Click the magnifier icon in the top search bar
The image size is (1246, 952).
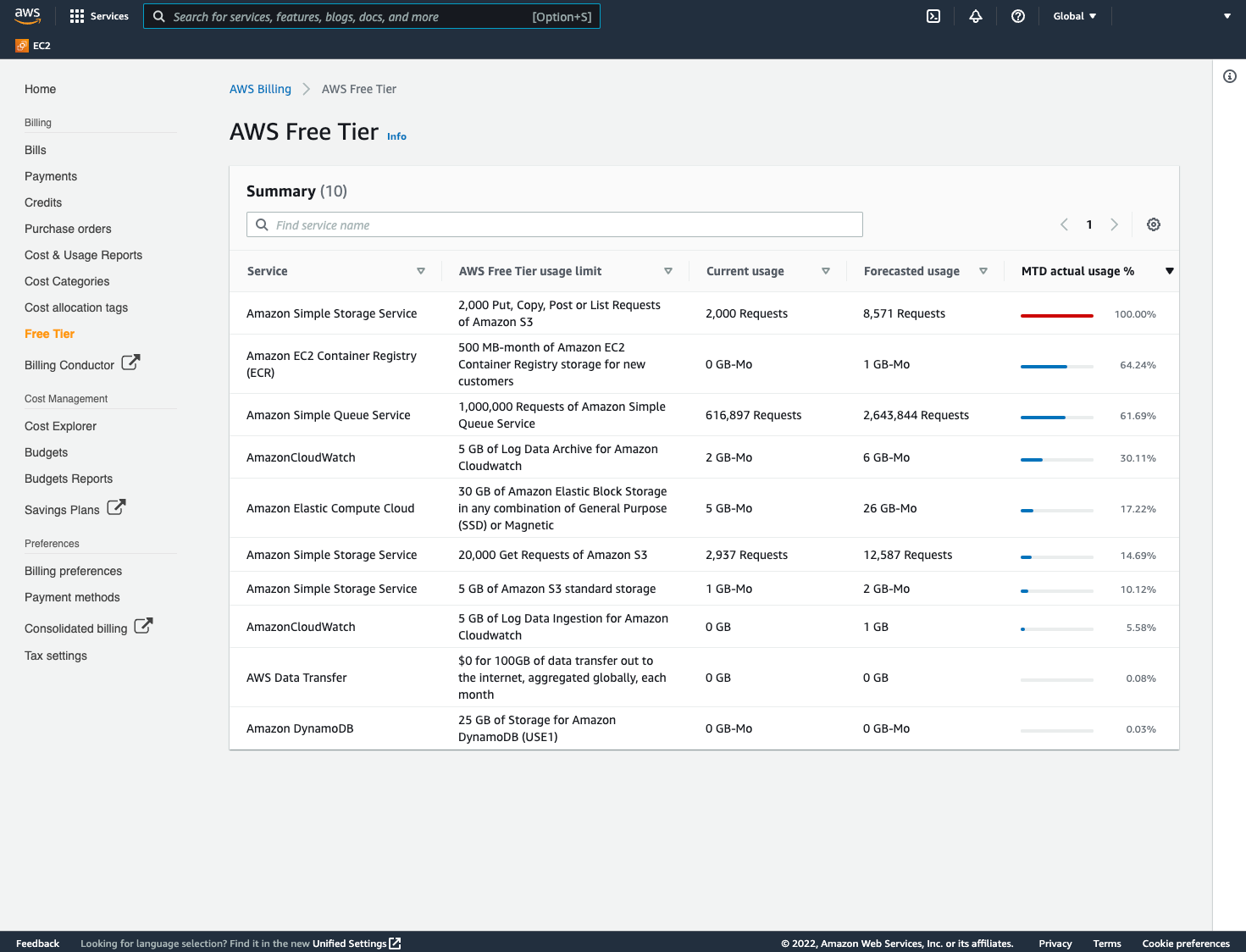(158, 16)
